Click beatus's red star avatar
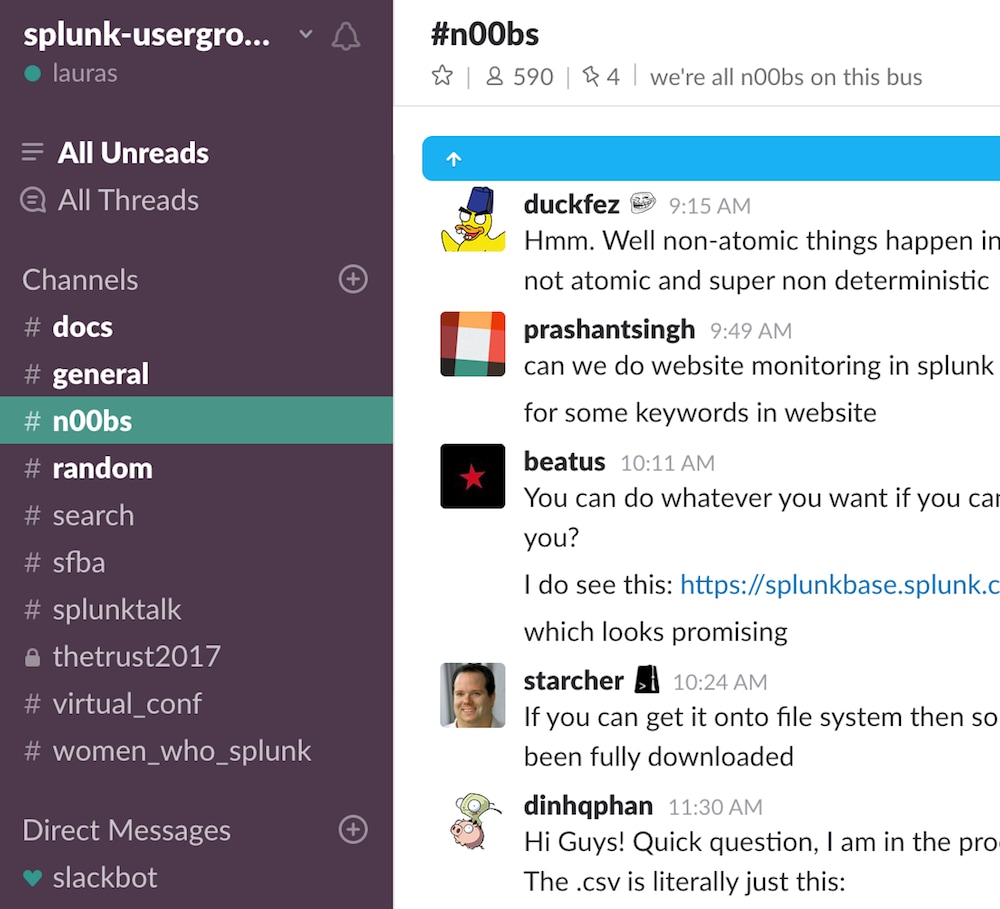The height and width of the screenshot is (909, 1000). 473,476
